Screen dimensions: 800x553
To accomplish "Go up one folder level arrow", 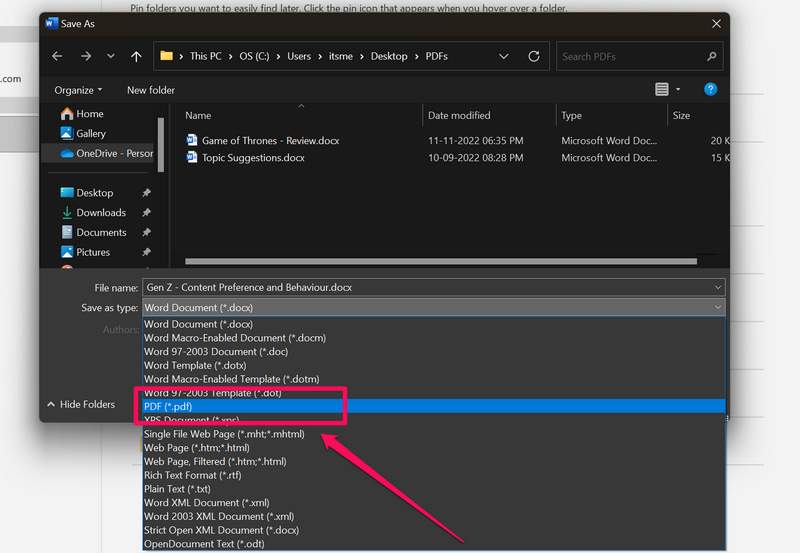I will coord(136,57).
